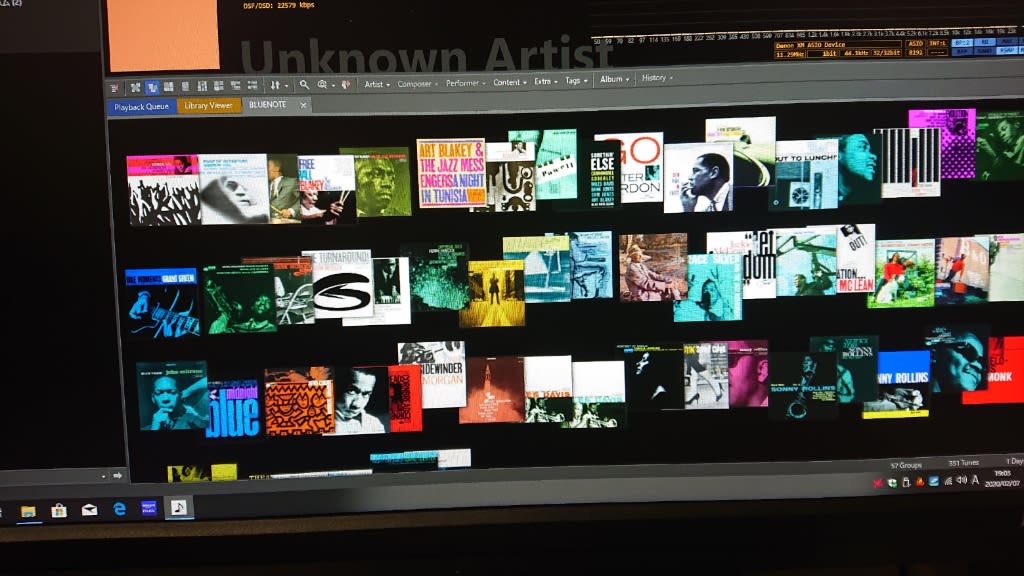The width and height of the screenshot is (1024, 576).
Task: Switch to the Playback Queue tab
Action: click(x=141, y=107)
